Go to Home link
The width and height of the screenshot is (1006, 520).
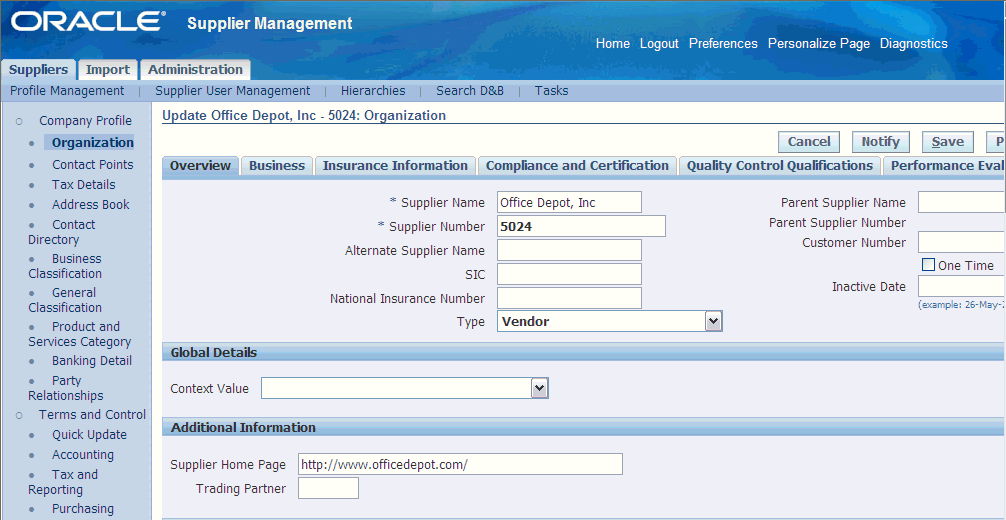[x=613, y=44]
